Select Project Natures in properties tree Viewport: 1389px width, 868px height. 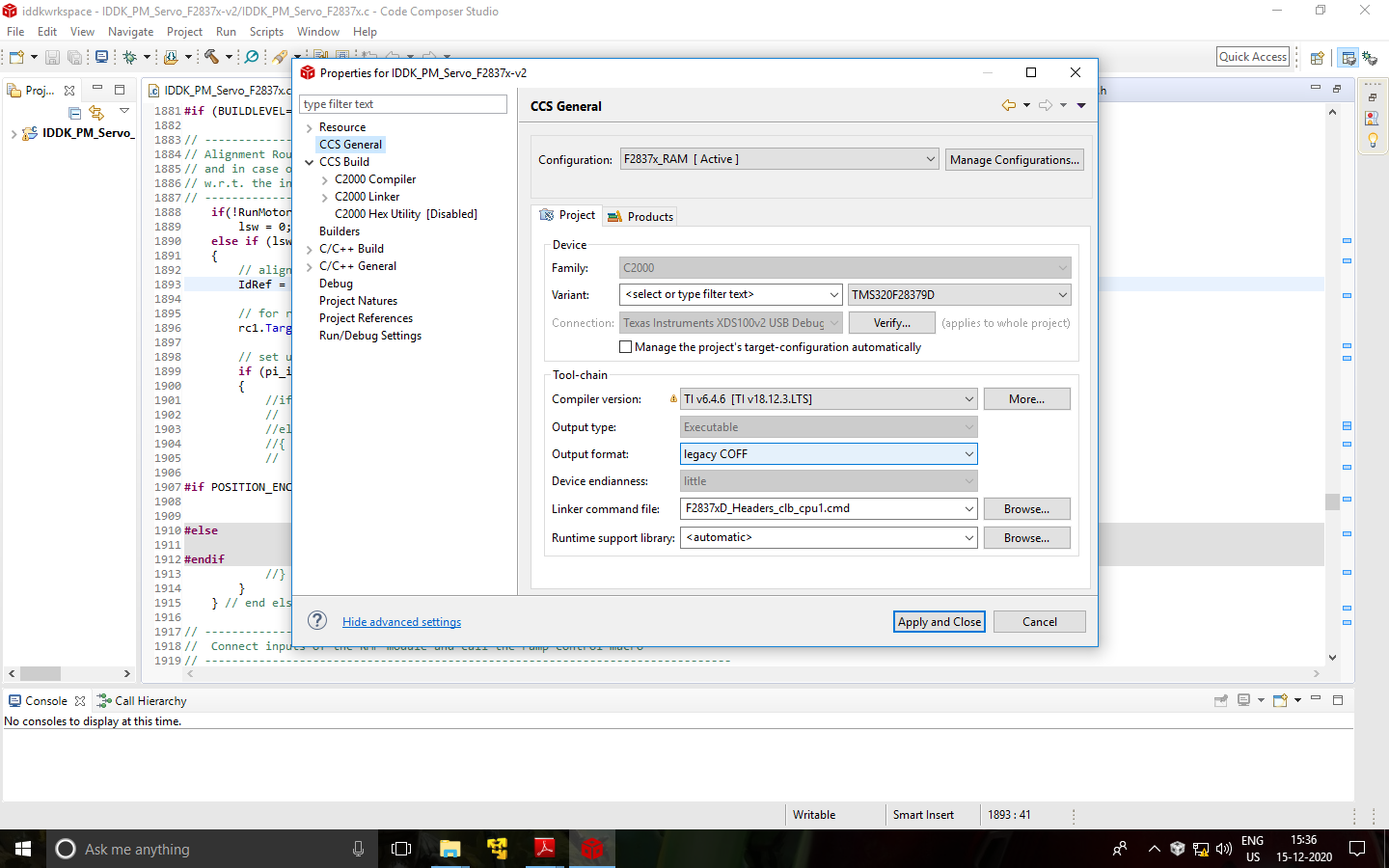coord(358,301)
